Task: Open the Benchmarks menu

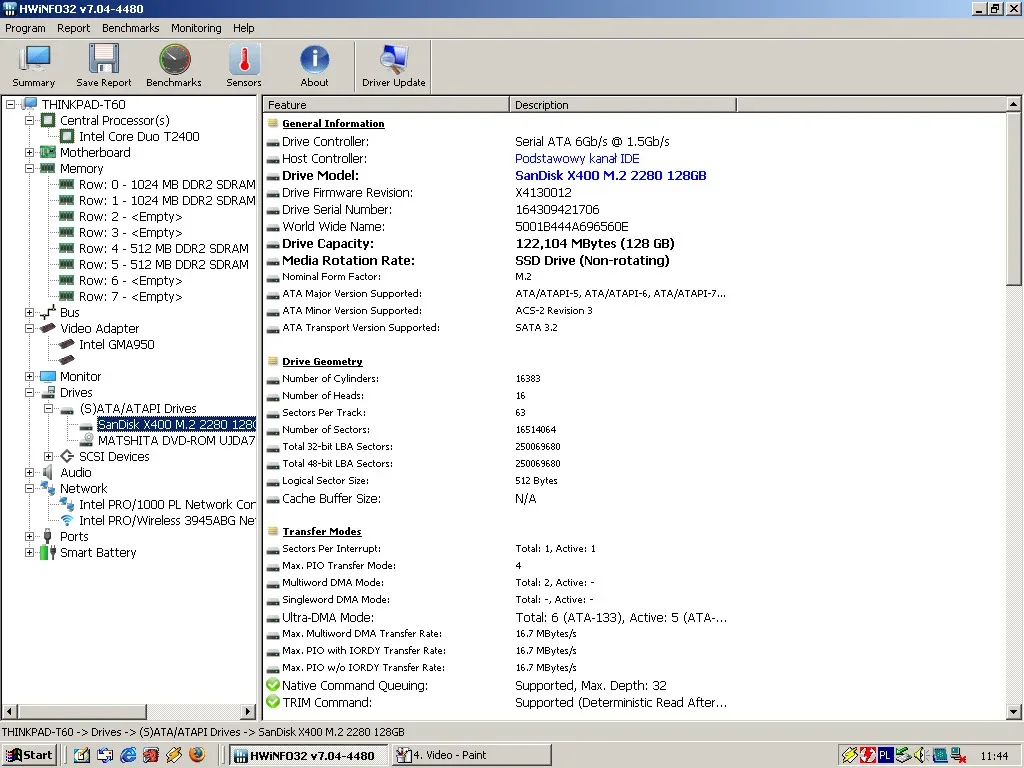Action: (131, 28)
